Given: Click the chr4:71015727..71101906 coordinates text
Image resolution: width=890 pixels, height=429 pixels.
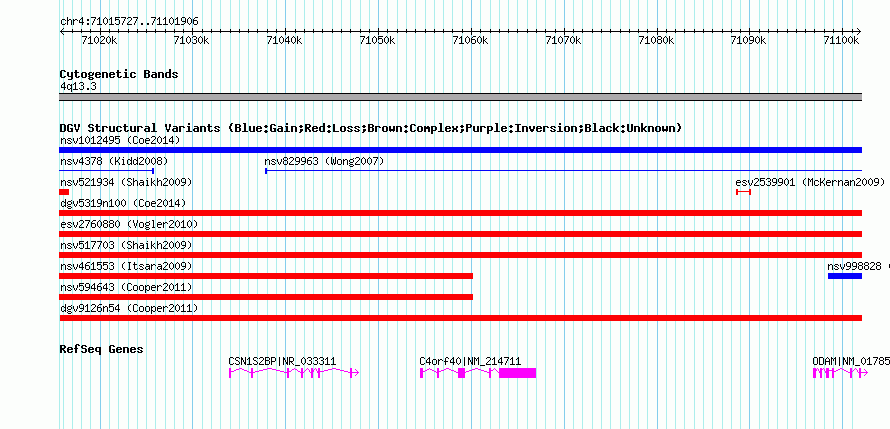Looking at the screenshot, I should click(129, 22).
